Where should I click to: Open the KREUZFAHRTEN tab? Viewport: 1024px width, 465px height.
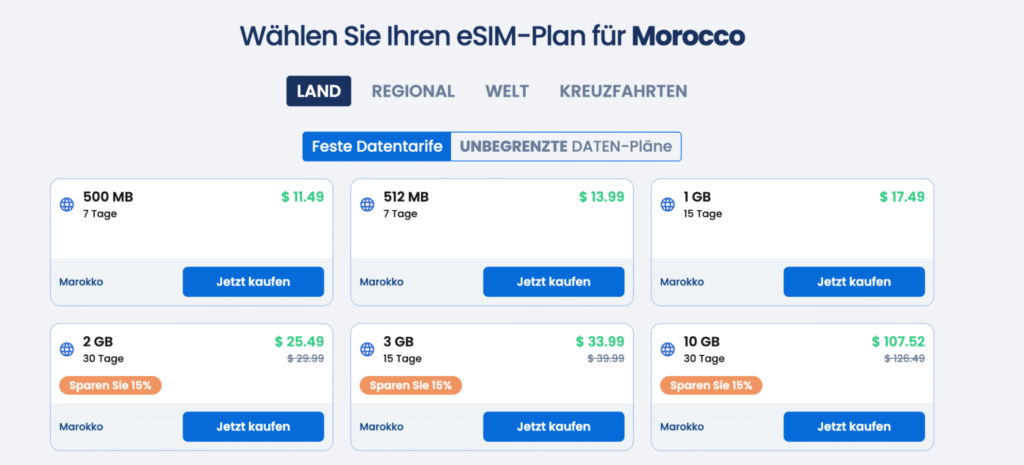(x=623, y=91)
